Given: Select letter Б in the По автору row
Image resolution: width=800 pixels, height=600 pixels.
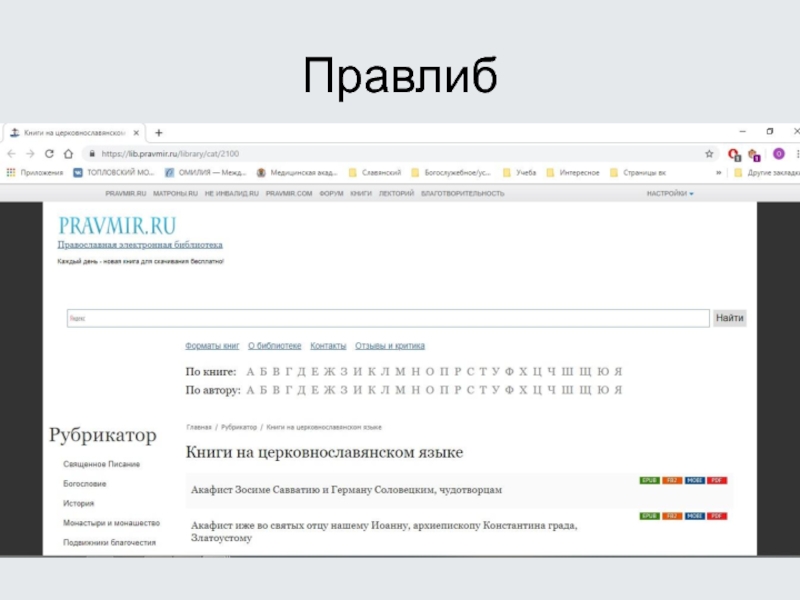Looking at the screenshot, I should click(x=263, y=390).
